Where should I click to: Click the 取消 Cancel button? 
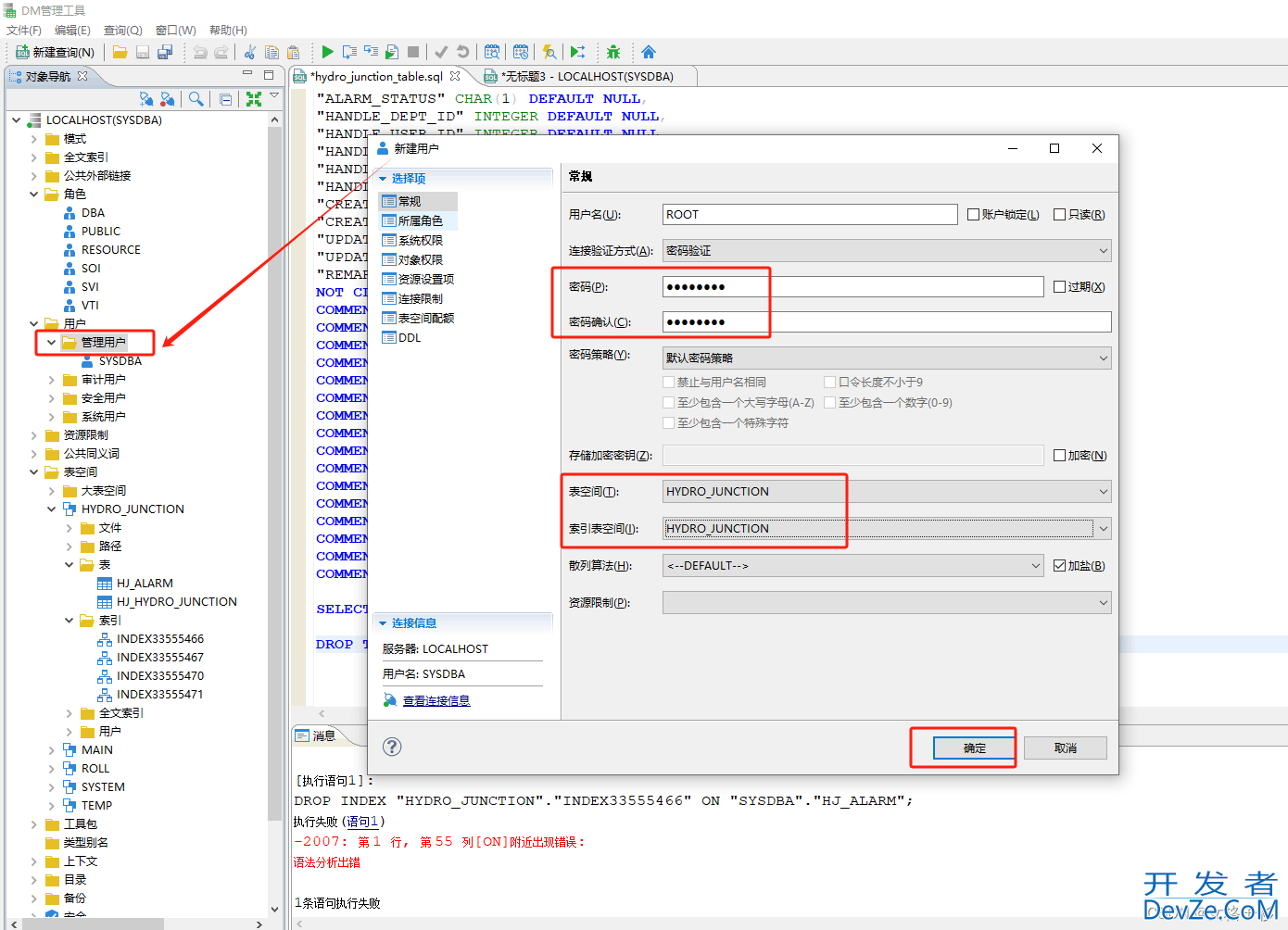tap(1066, 748)
